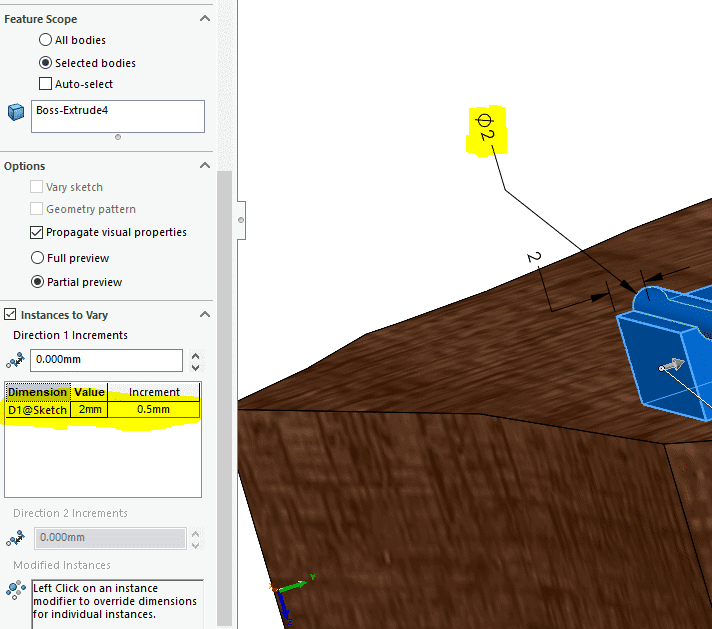Screen dimensions: 712x629
Task: Click the Value column header
Action: 89,392
